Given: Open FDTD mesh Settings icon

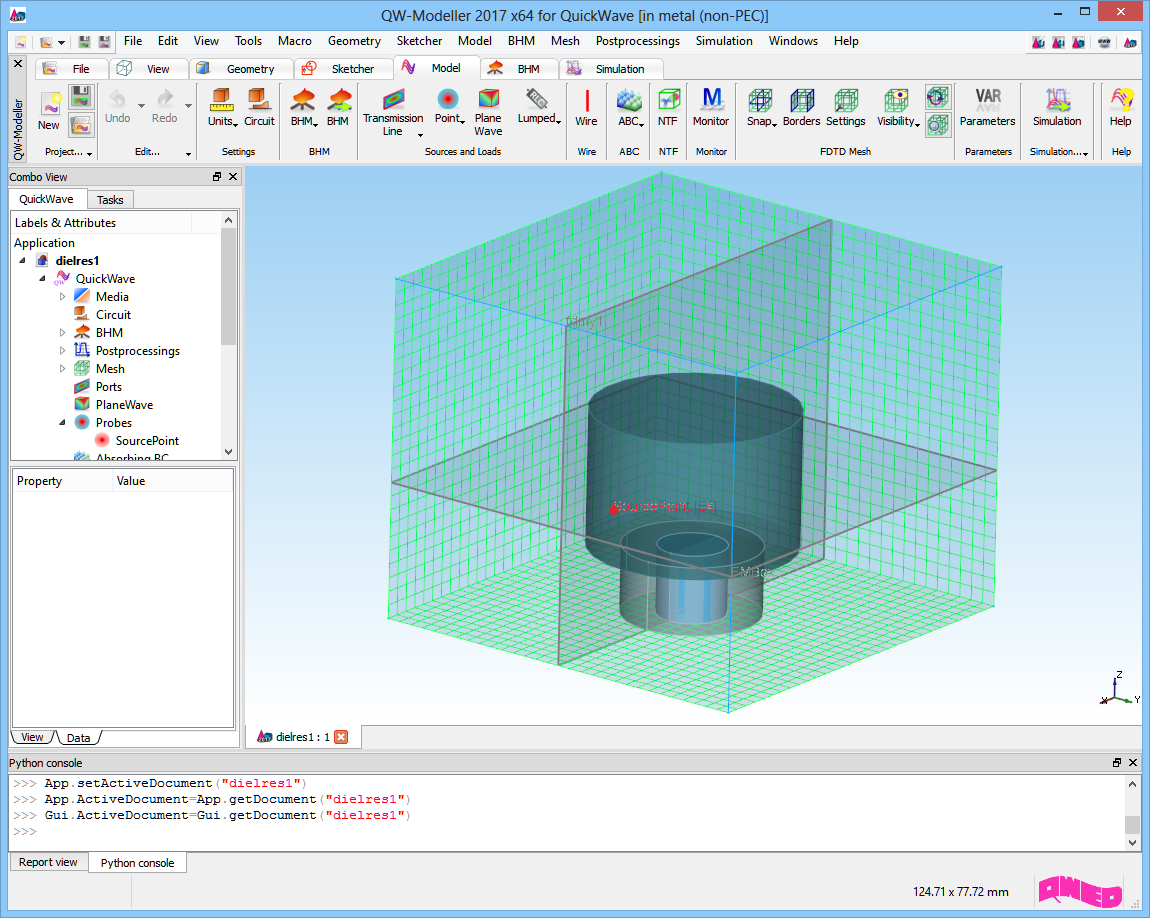Looking at the screenshot, I should pyautogui.click(x=846, y=100).
